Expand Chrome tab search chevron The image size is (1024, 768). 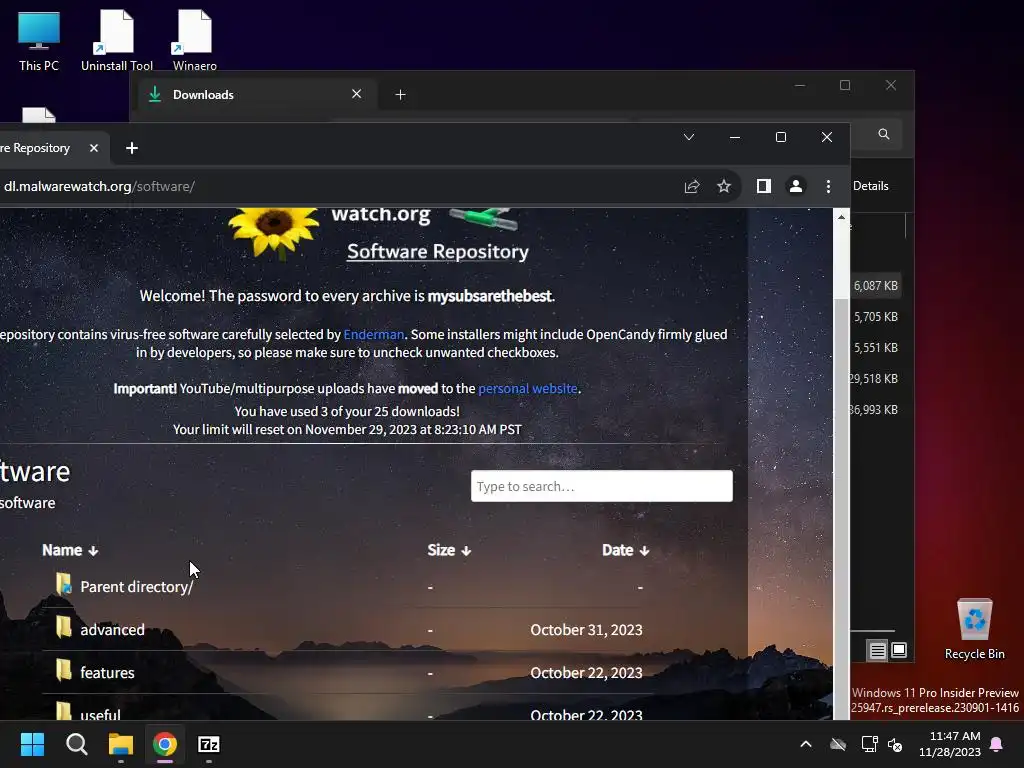[689, 137]
